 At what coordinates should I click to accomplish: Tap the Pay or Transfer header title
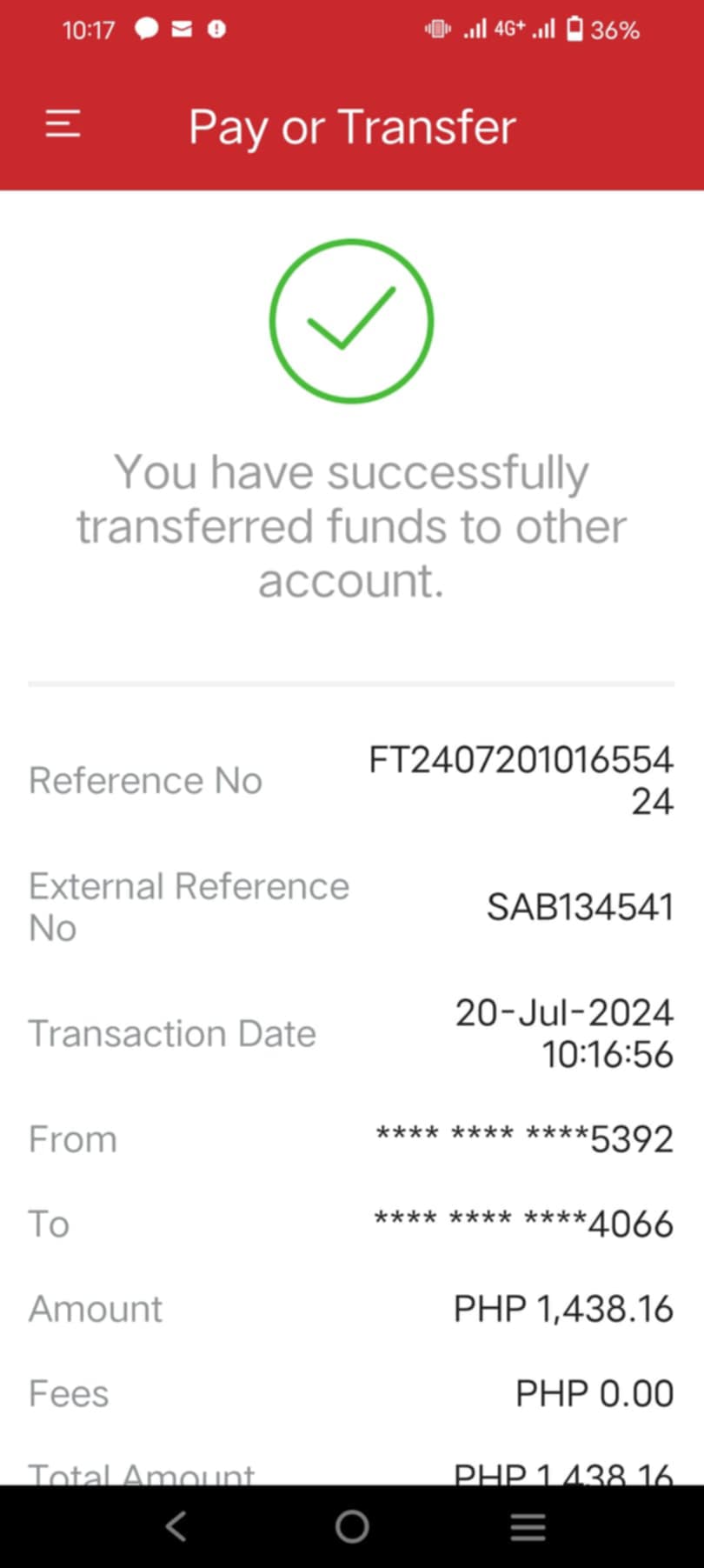coord(352,127)
